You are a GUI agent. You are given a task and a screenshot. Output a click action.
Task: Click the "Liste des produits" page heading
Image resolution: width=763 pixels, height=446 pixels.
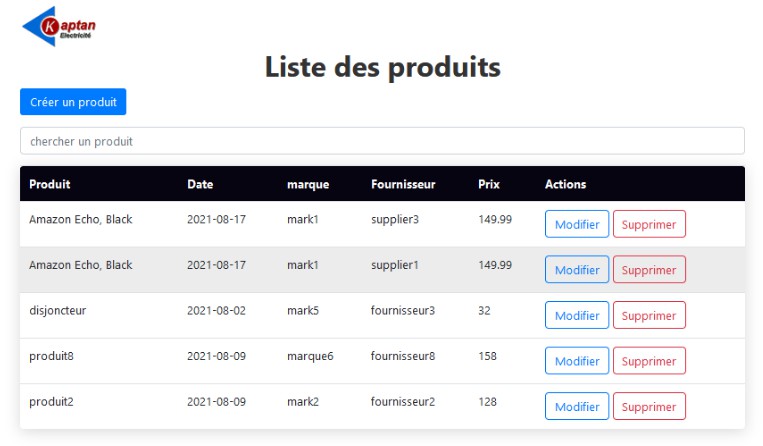click(x=382, y=67)
